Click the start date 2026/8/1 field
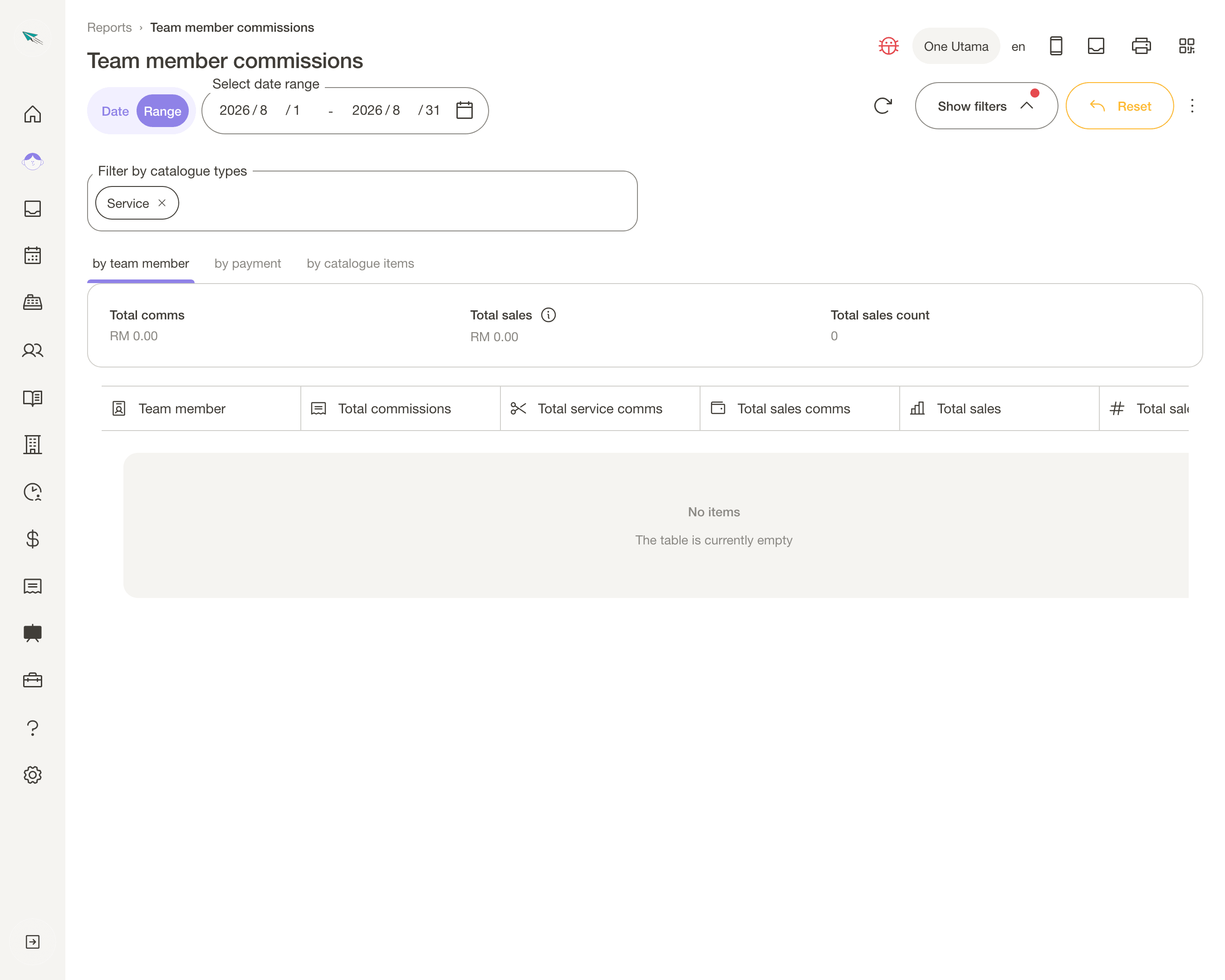1225x980 pixels. [x=260, y=110]
